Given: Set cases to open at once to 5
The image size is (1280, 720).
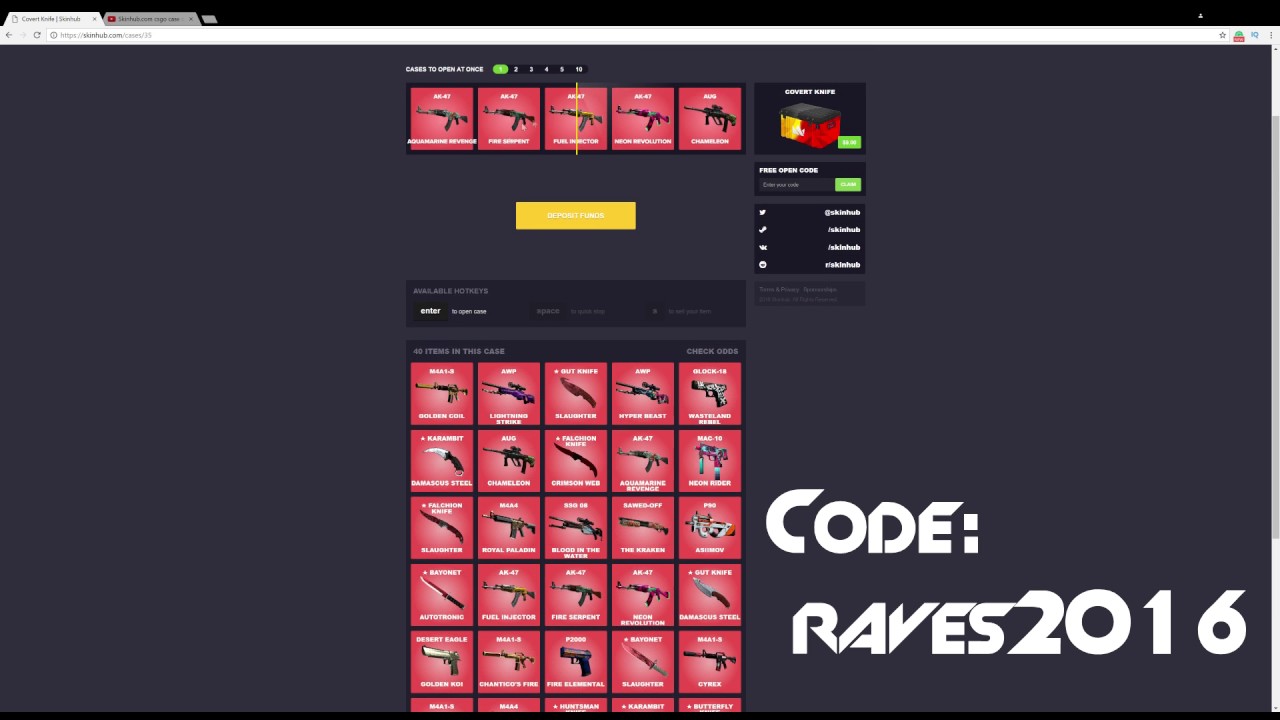Looking at the screenshot, I should pyautogui.click(x=562, y=69).
